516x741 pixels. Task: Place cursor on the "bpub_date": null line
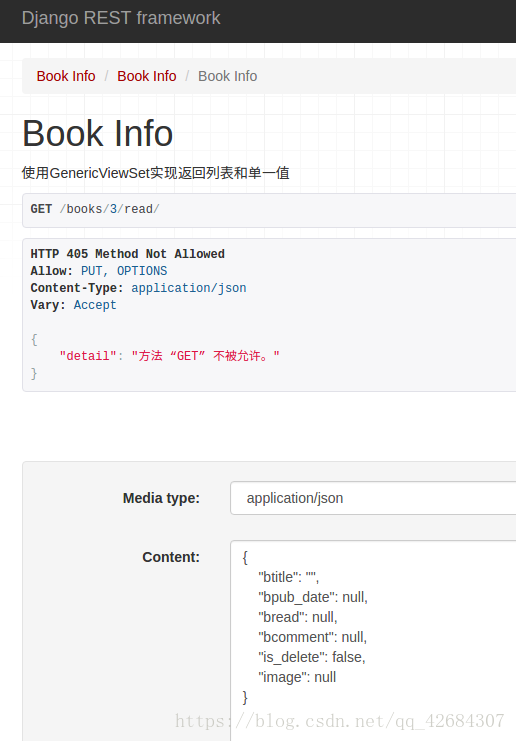[x=313, y=597]
